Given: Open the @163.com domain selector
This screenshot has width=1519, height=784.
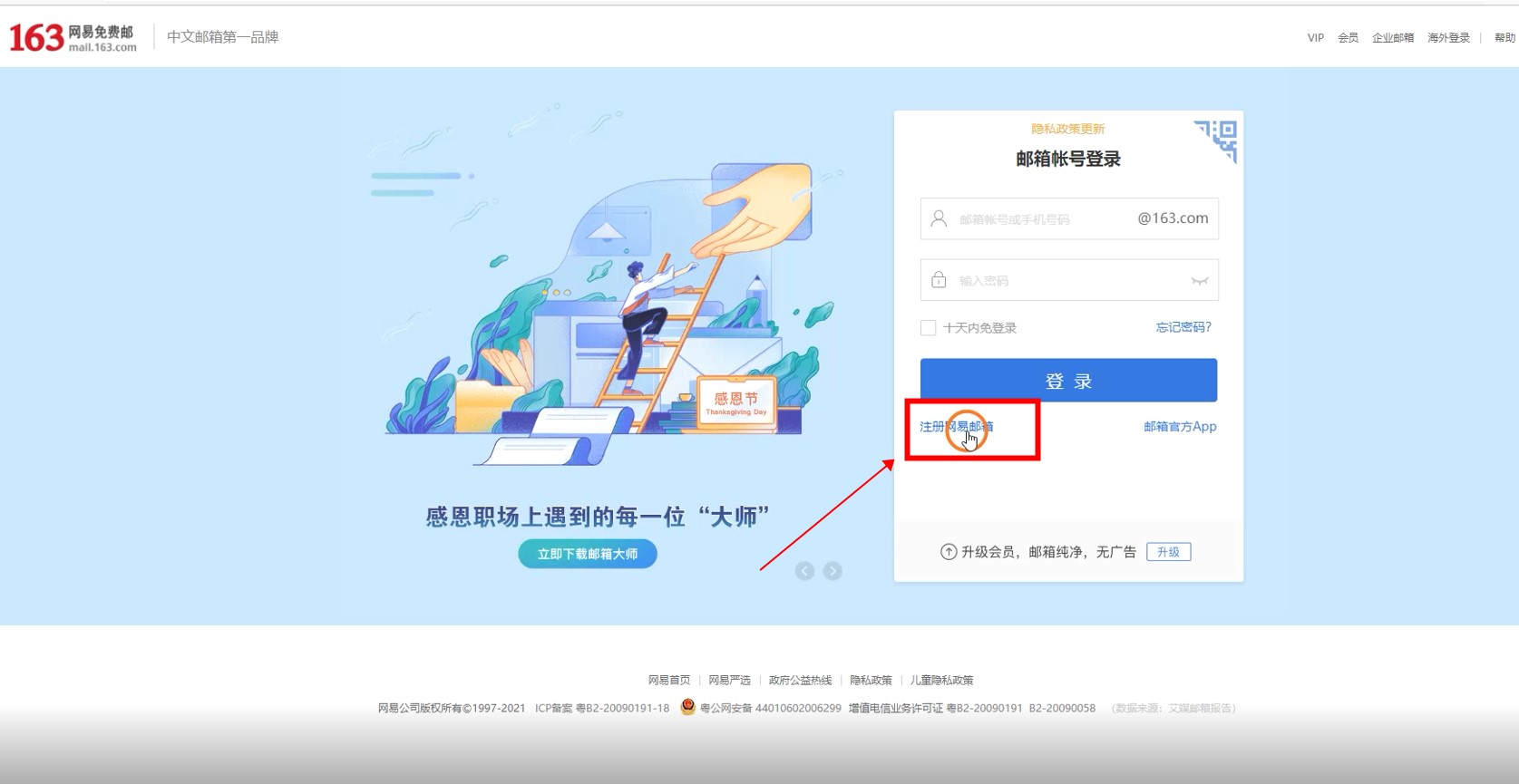Looking at the screenshot, I should (1173, 218).
